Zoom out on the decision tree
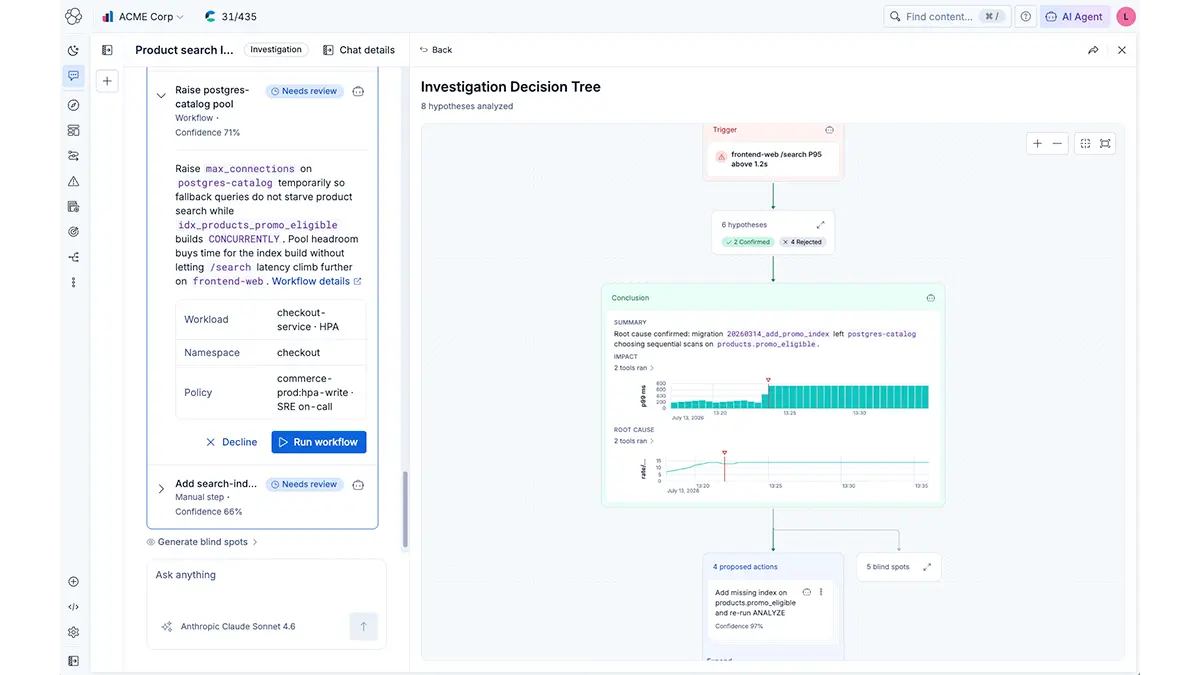The width and height of the screenshot is (1200, 675). [1057, 144]
